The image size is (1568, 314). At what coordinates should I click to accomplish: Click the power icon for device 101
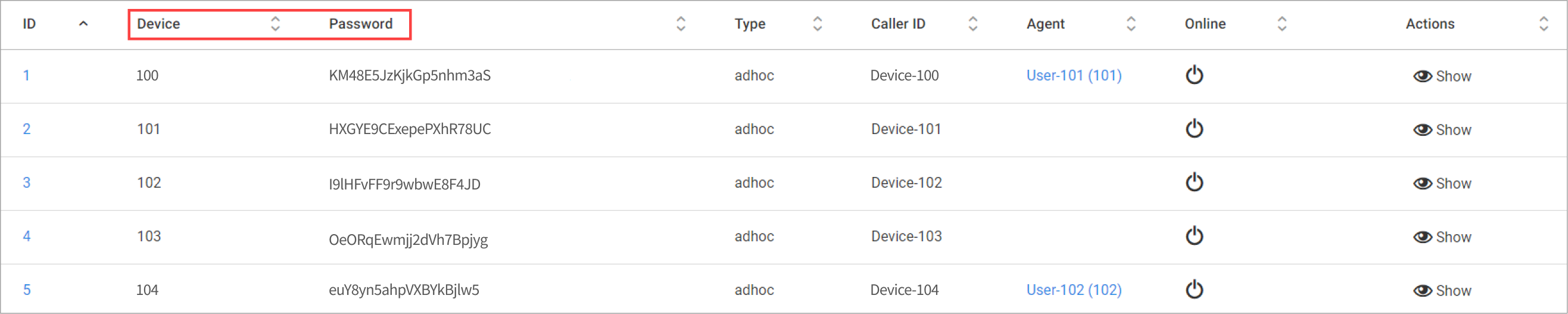pos(1194,128)
